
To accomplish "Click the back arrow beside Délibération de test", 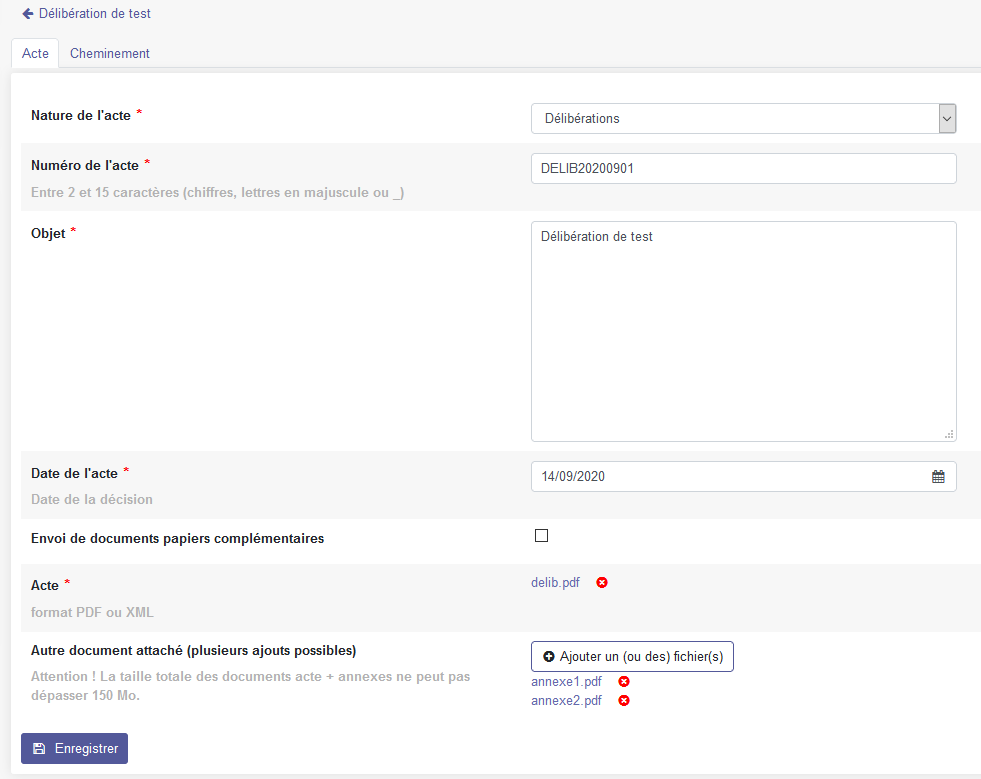I will (x=28, y=14).
